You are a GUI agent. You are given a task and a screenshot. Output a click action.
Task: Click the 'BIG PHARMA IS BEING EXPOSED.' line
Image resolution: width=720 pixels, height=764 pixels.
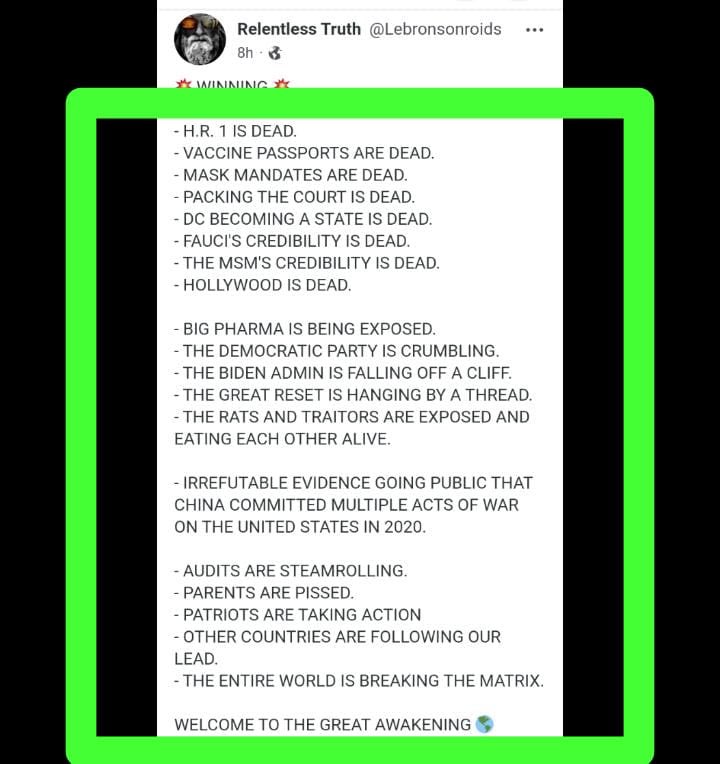coord(305,329)
